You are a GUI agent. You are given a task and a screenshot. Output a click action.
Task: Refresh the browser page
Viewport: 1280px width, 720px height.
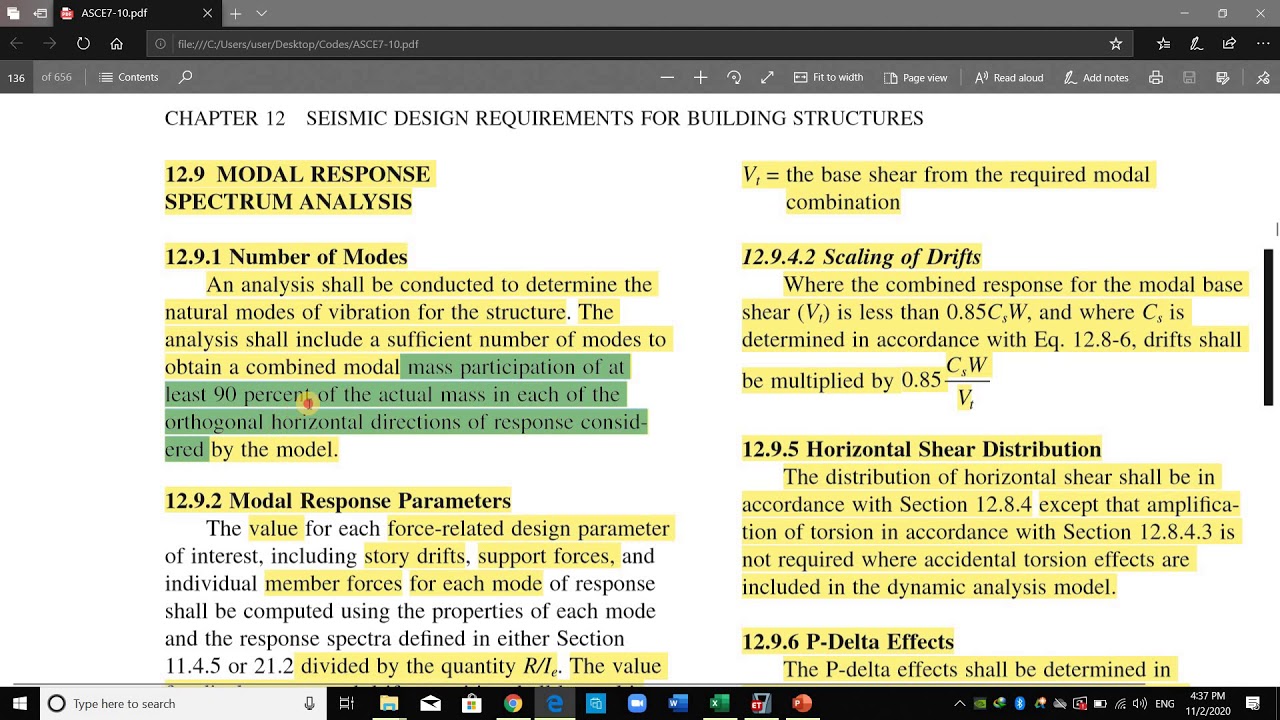(83, 44)
